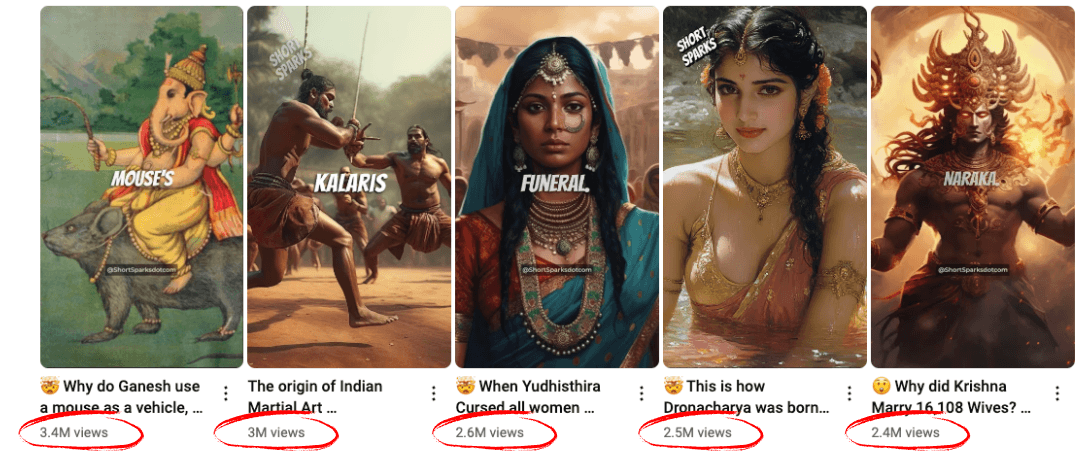Click title 'When Yudhisthira Cursed all women'
1086x460 pixels.
(528, 397)
